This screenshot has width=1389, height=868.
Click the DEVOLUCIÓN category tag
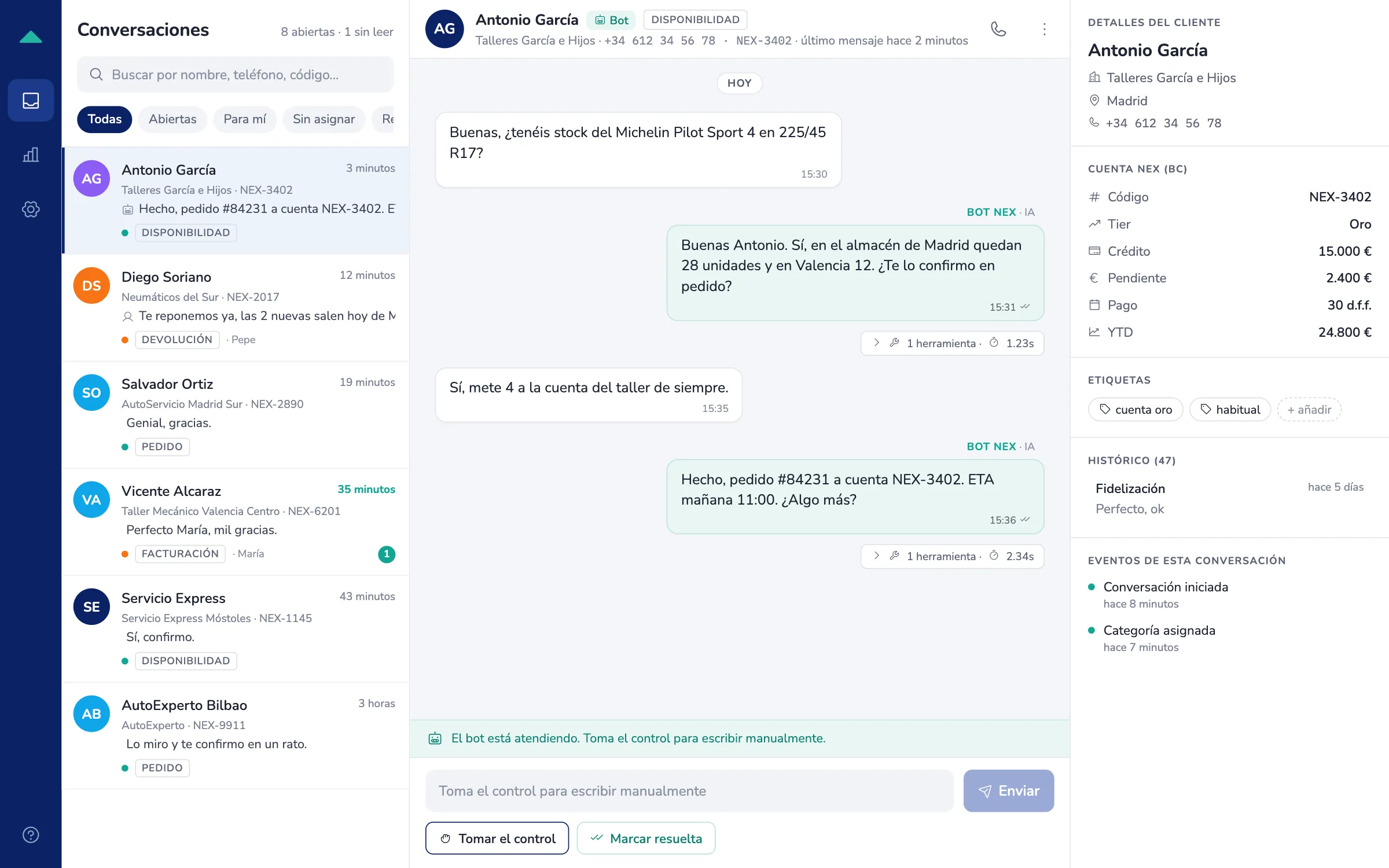[x=177, y=340]
